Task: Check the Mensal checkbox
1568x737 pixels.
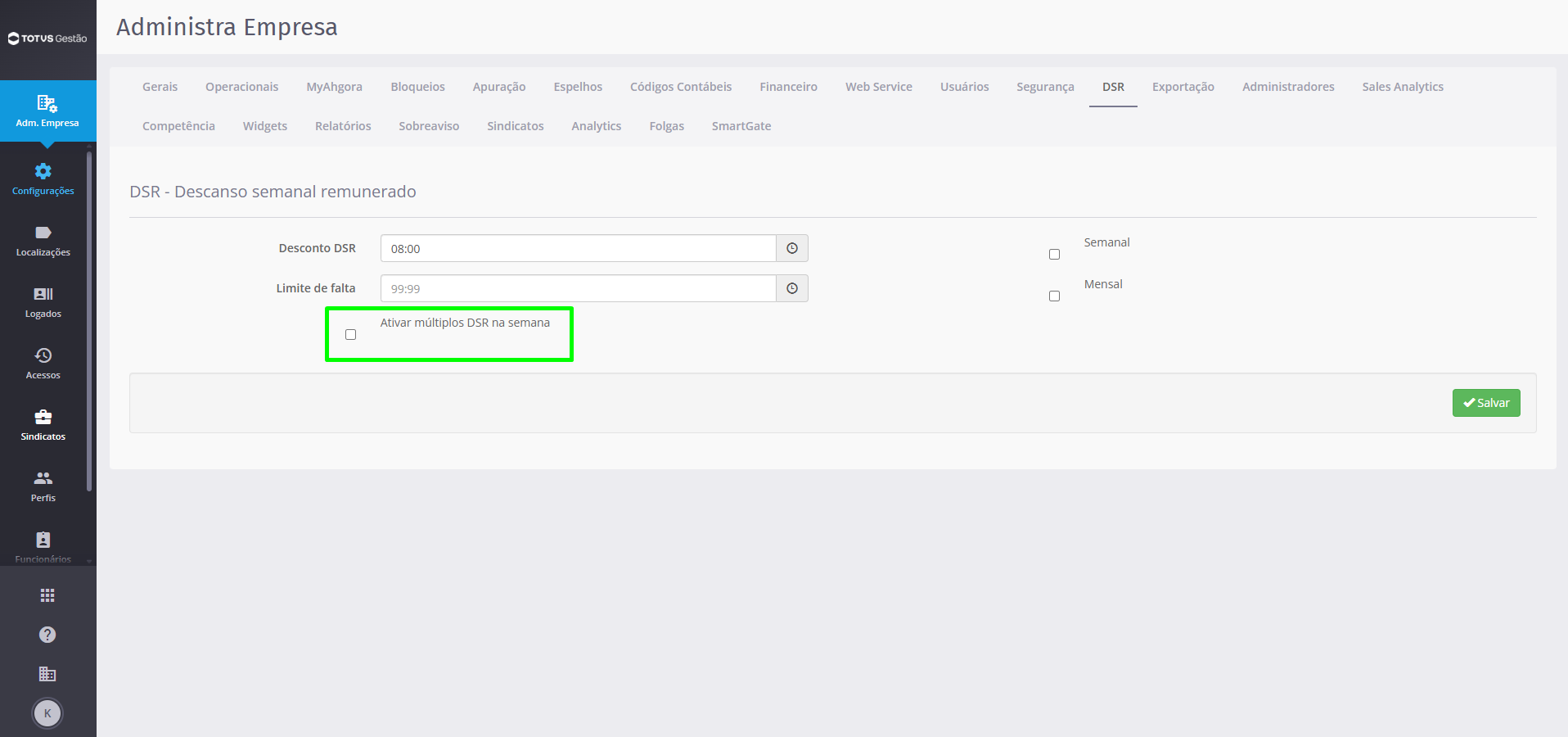Action: pos(1055,296)
